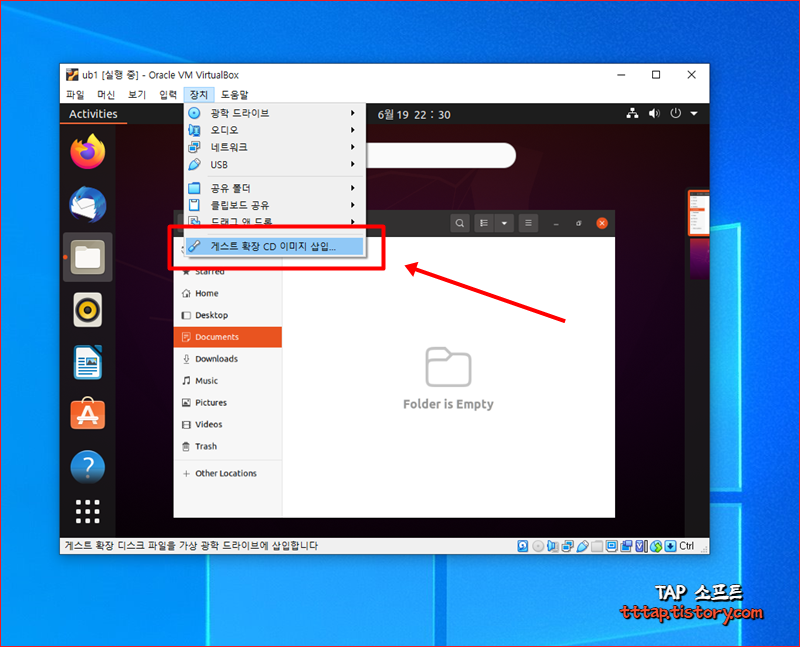This screenshot has width=800, height=647.
Task: Click the network status bar icon
Action: tap(567, 546)
